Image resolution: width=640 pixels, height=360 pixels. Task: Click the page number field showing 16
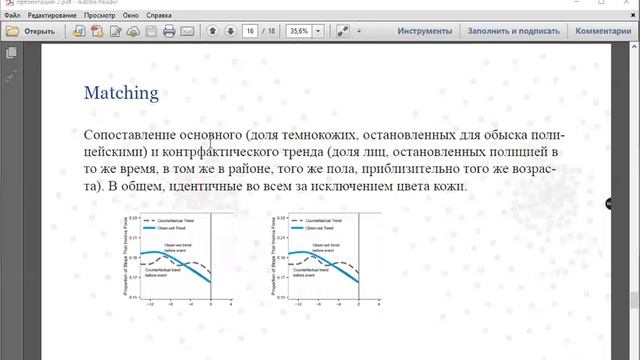(x=250, y=31)
